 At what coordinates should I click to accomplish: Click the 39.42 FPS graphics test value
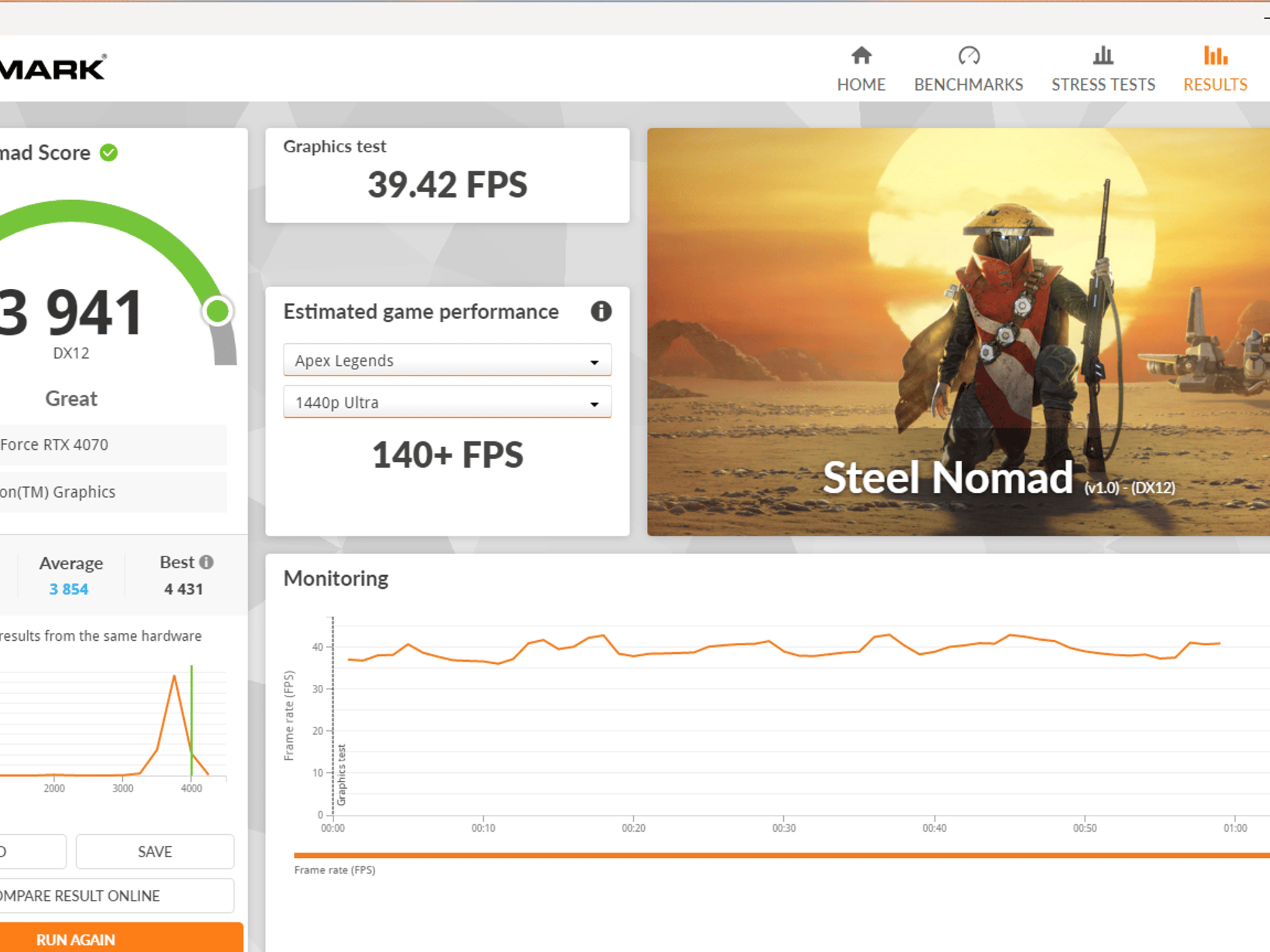click(x=447, y=185)
